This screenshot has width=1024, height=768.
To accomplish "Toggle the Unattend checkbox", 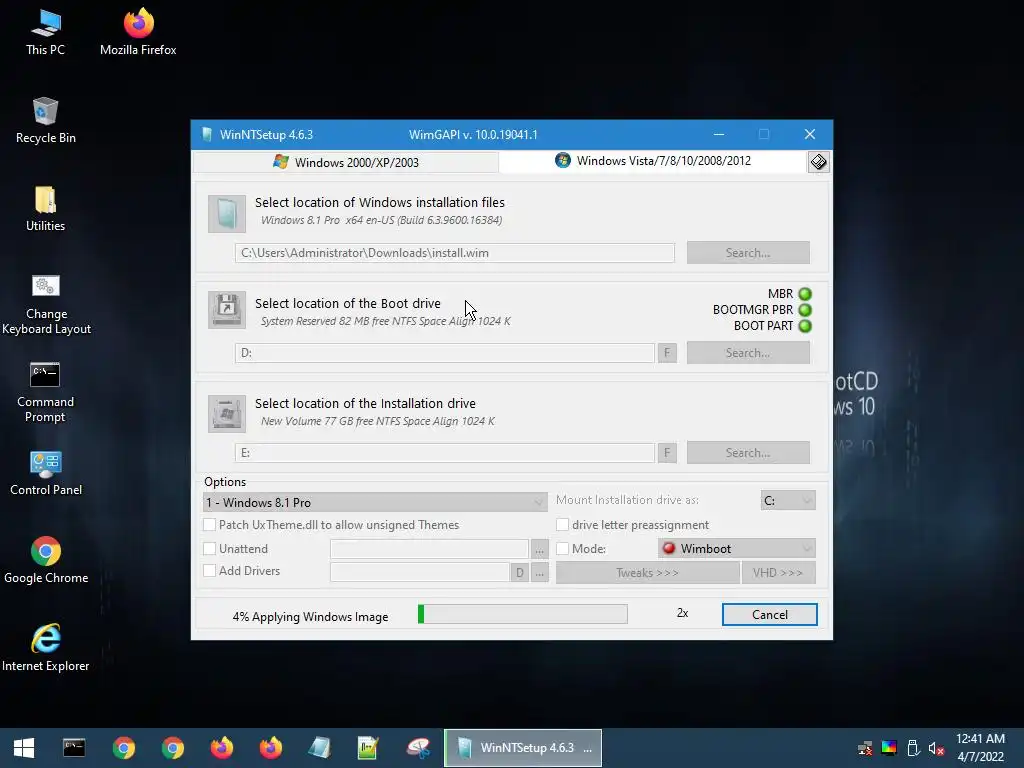I will pyautogui.click(x=210, y=549).
